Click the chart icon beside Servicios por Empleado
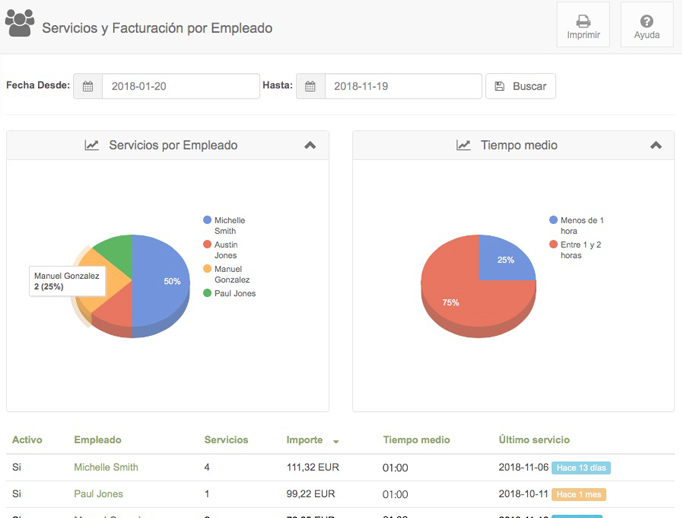682x518 pixels. [x=92, y=146]
